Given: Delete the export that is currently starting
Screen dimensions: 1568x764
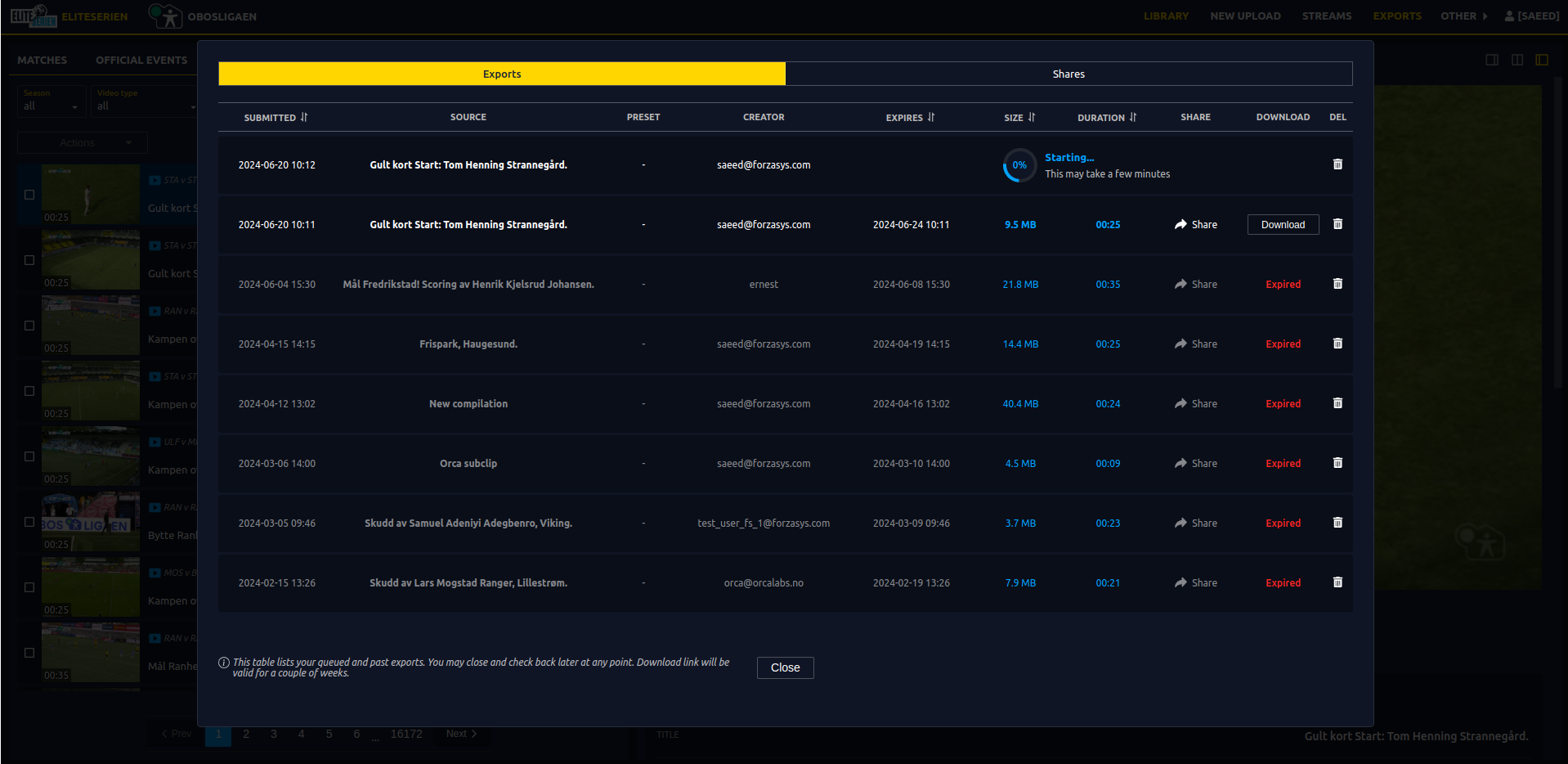Looking at the screenshot, I should click(1337, 164).
